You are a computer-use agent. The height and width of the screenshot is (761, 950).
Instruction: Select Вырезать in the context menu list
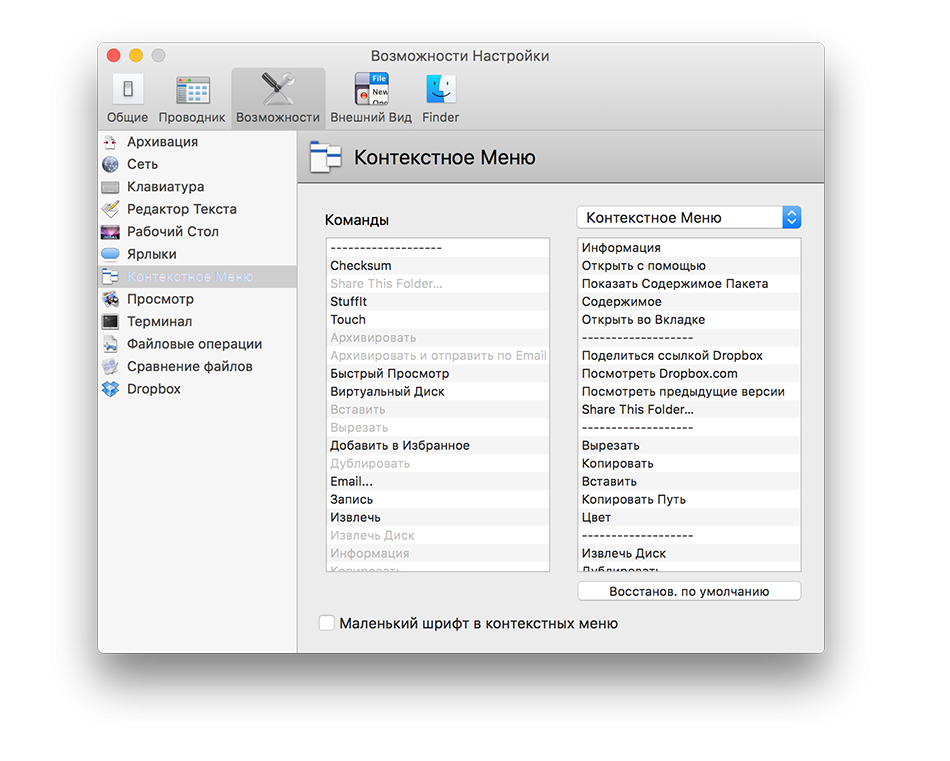(689, 445)
